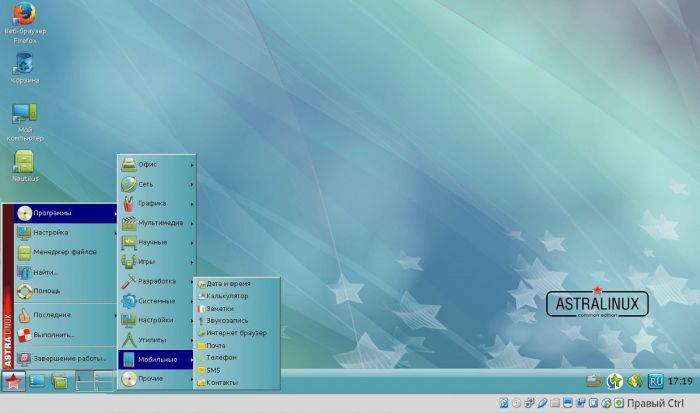Select Завершение работы... entry
This screenshot has height=413, width=700.
tap(66, 358)
